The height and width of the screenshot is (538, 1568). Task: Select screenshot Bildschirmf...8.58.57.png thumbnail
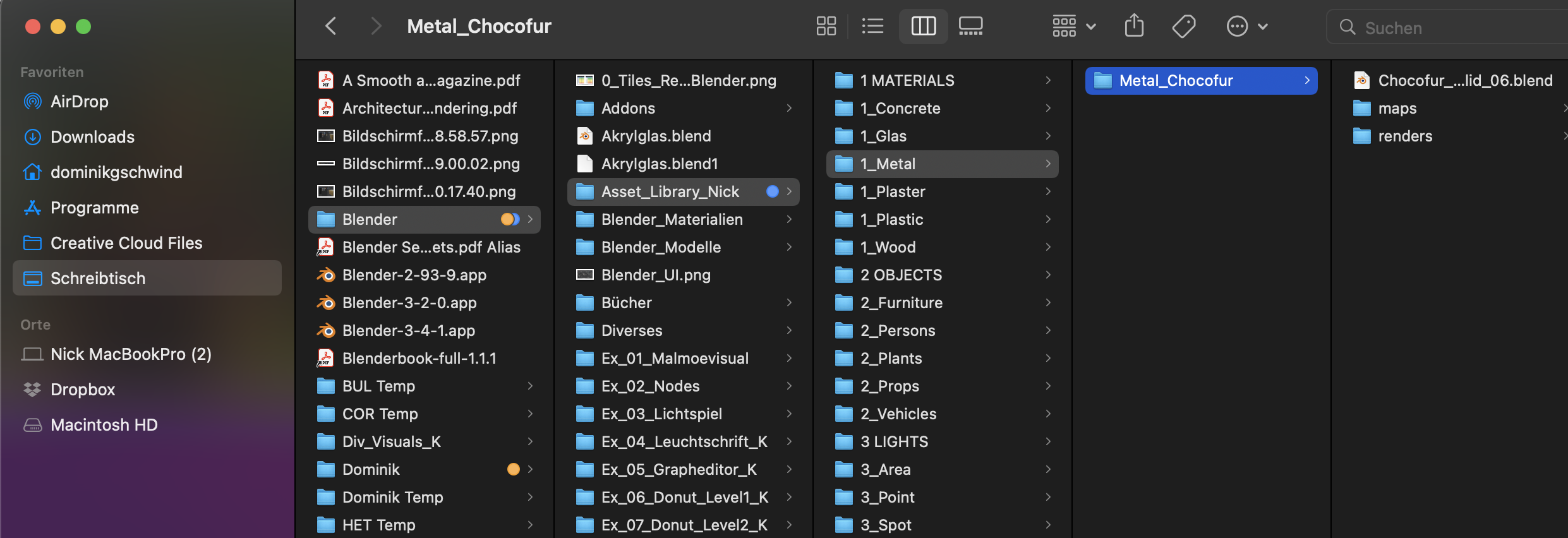coord(326,136)
